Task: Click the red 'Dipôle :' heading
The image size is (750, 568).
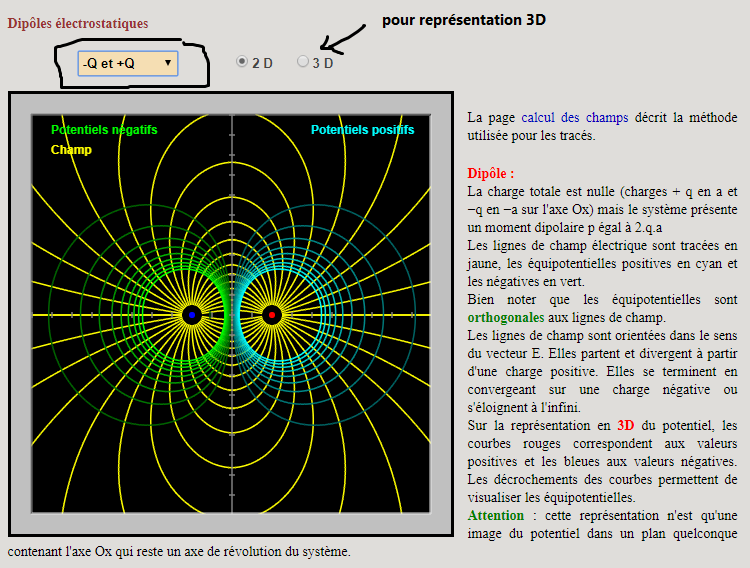Action: [491, 173]
